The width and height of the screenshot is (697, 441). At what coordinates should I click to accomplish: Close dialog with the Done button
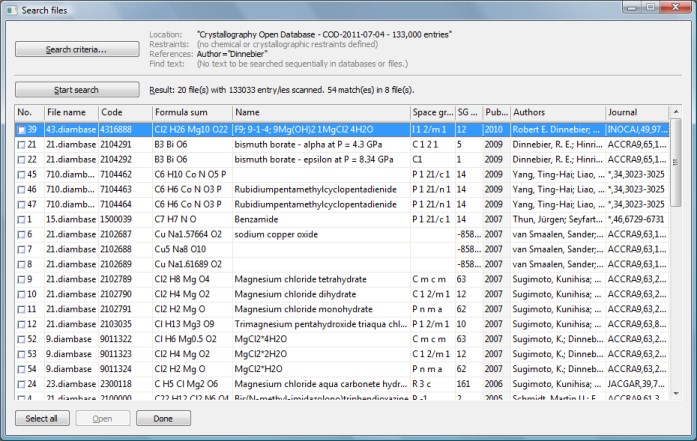pos(163,419)
